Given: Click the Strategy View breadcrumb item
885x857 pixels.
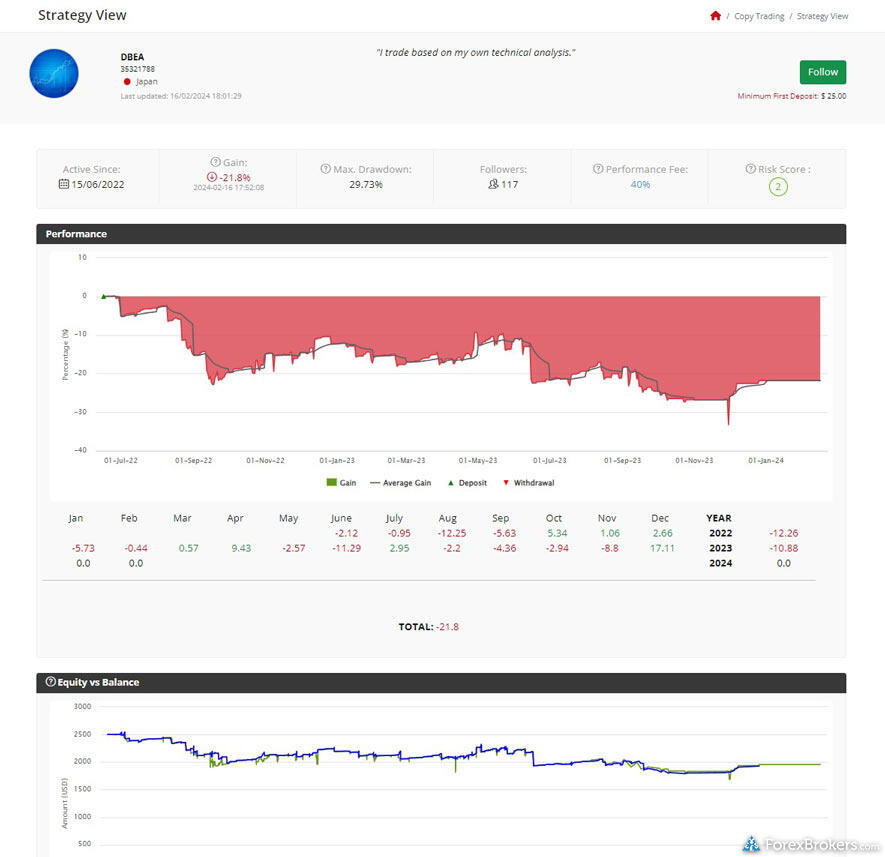Looking at the screenshot, I should tap(822, 16).
